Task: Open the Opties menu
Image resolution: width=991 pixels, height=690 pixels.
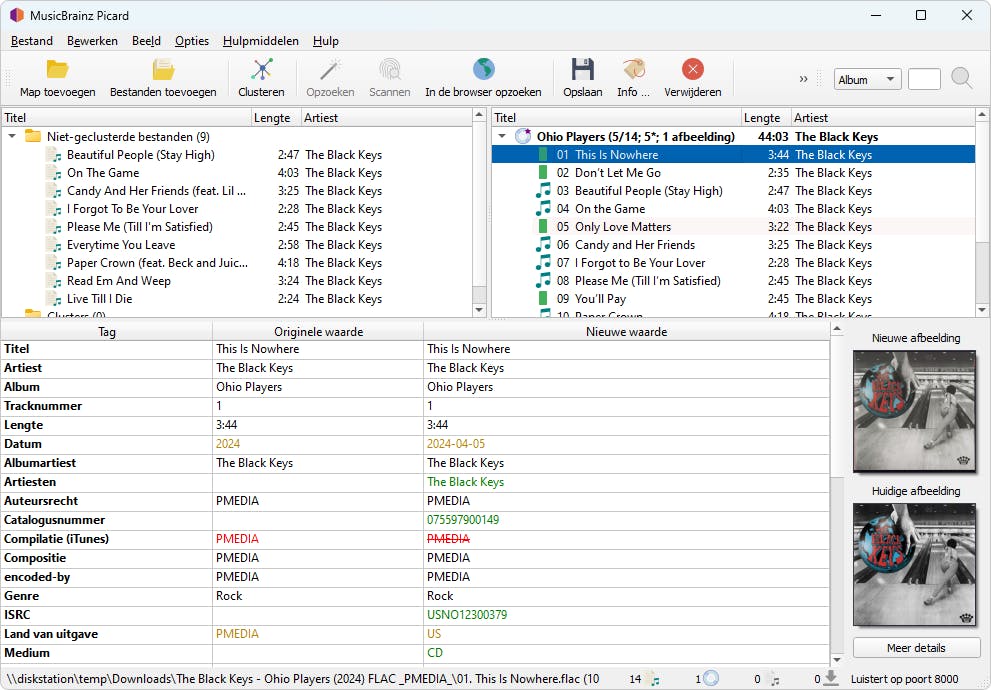Action: click(191, 41)
